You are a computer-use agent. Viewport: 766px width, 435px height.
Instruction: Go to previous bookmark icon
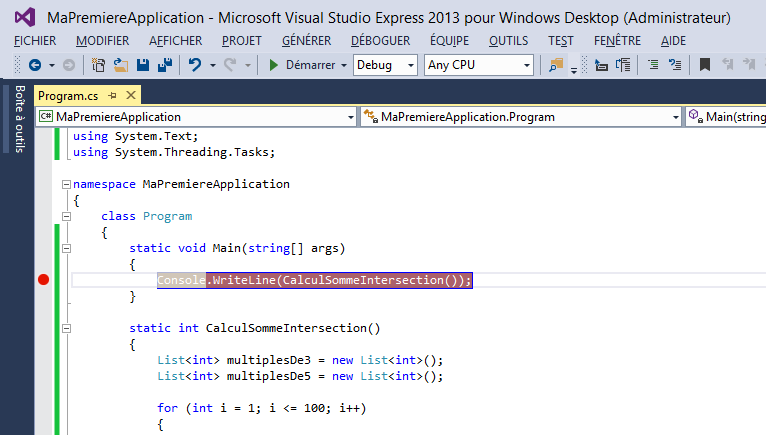click(x=728, y=65)
